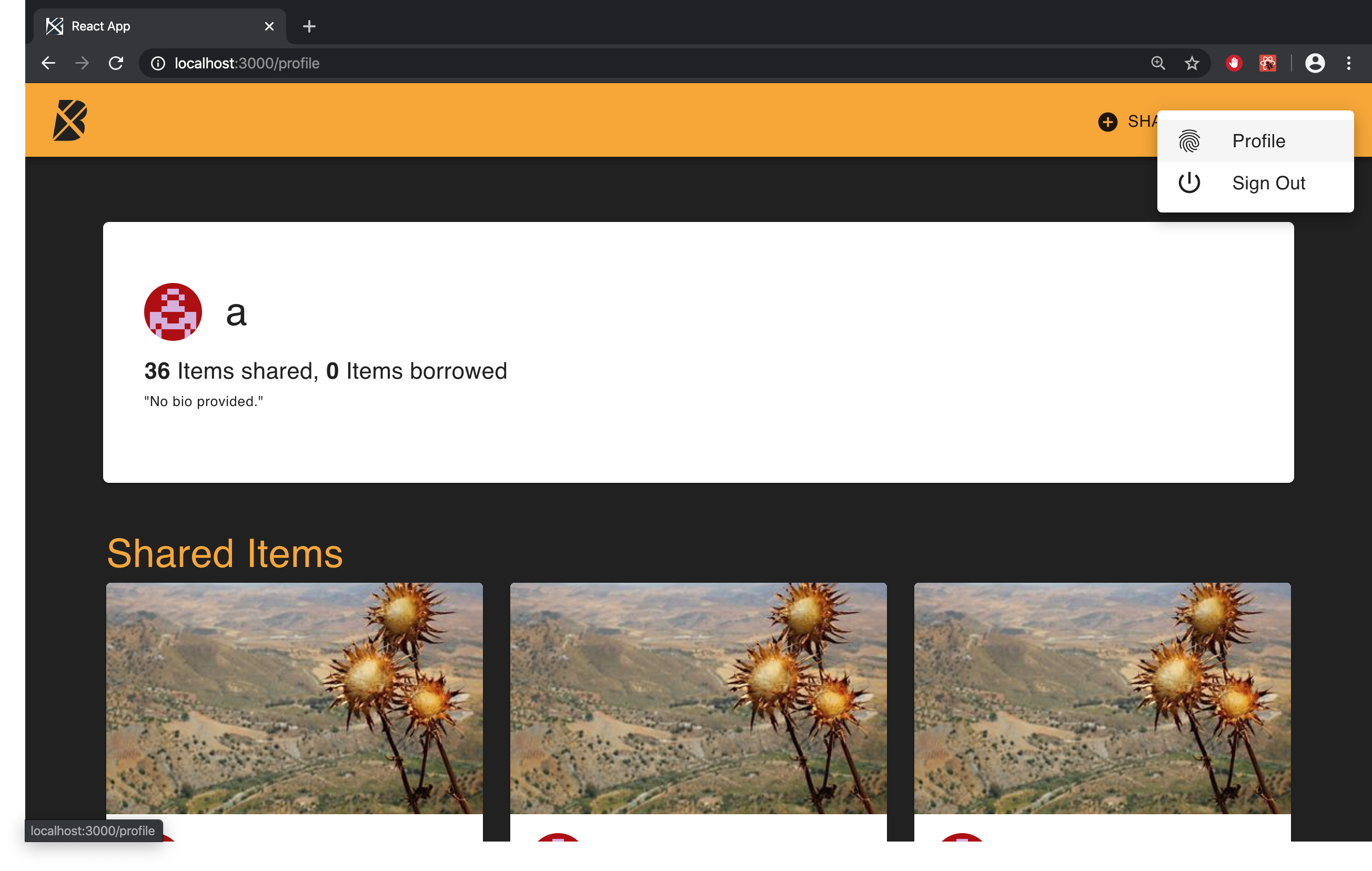Image resolution: width=1372 pixels, height=871 pixels.
Task: Click the user avatar on the profile card
Action: pyautogui.click(x=173, y=311)
